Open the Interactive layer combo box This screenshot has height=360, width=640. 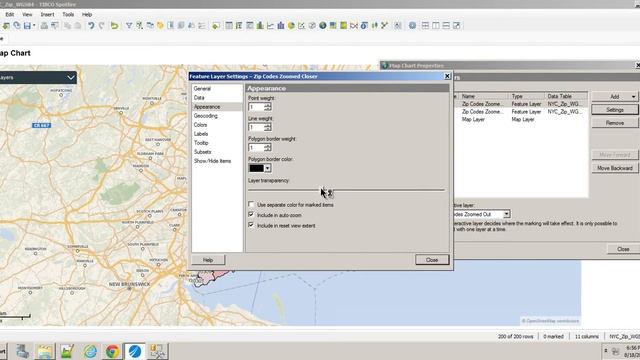(x=481, y=214)
